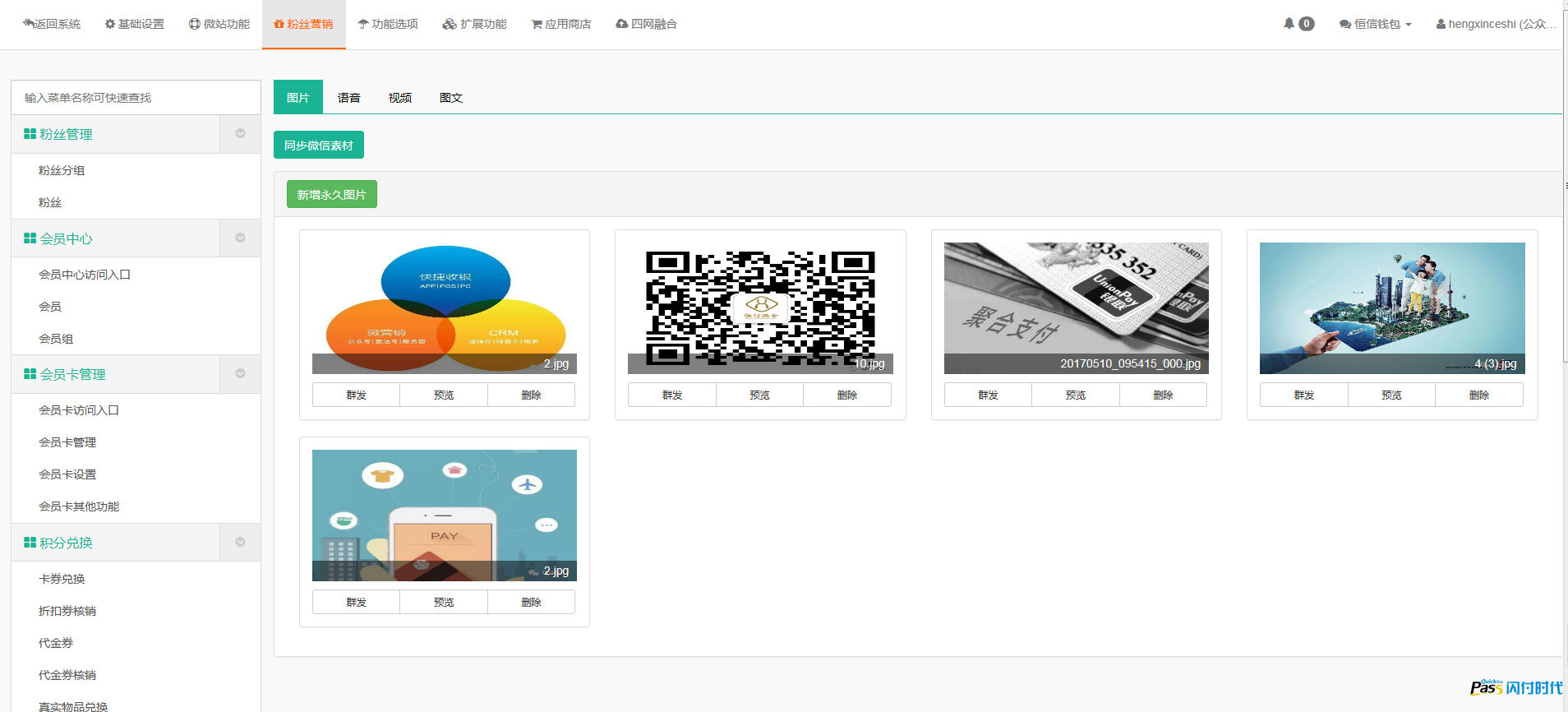Click the menu quick-search input field
Viewport: 1568px width, 712px height.
pyautogui.click(x=136, y=98)
